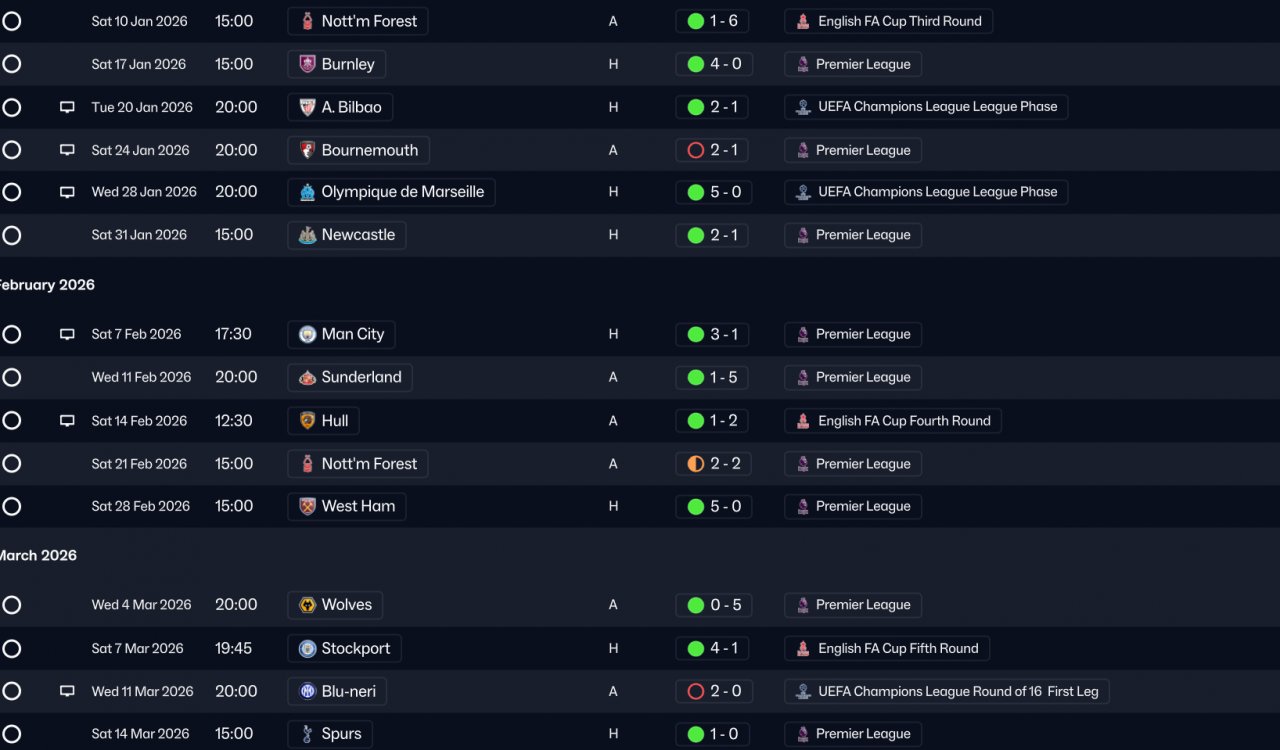1280x750 pixels.
Task: Click the Olympique de Marseille crest icon
Action: tap(308, 192)
